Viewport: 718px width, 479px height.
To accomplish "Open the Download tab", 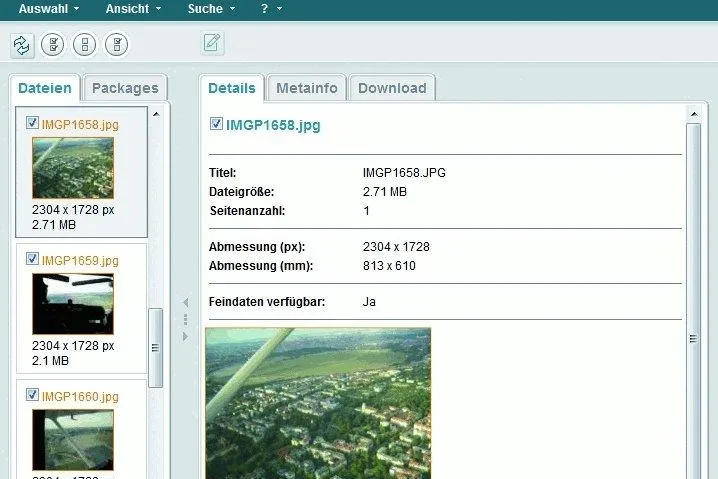I will [x=392, y=88].
